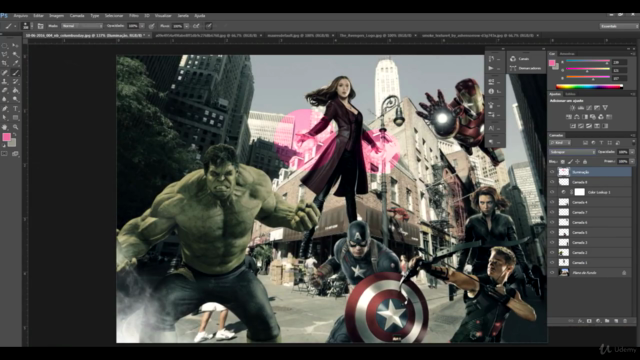Toggle pressure for opacity button
This screenshot has height=360, width=640.
[x=151, y=26]
